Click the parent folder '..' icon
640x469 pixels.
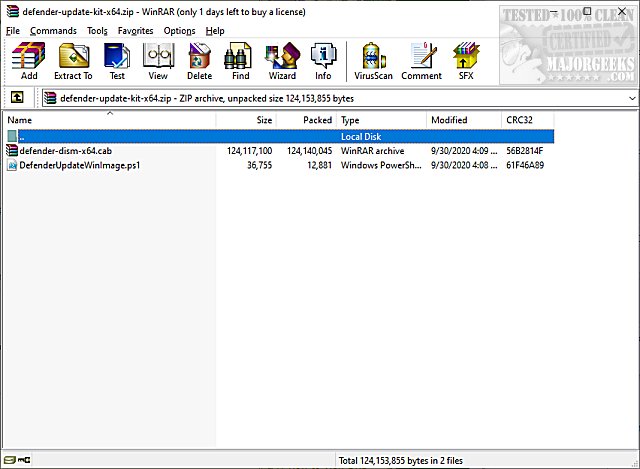click(12, 136)
